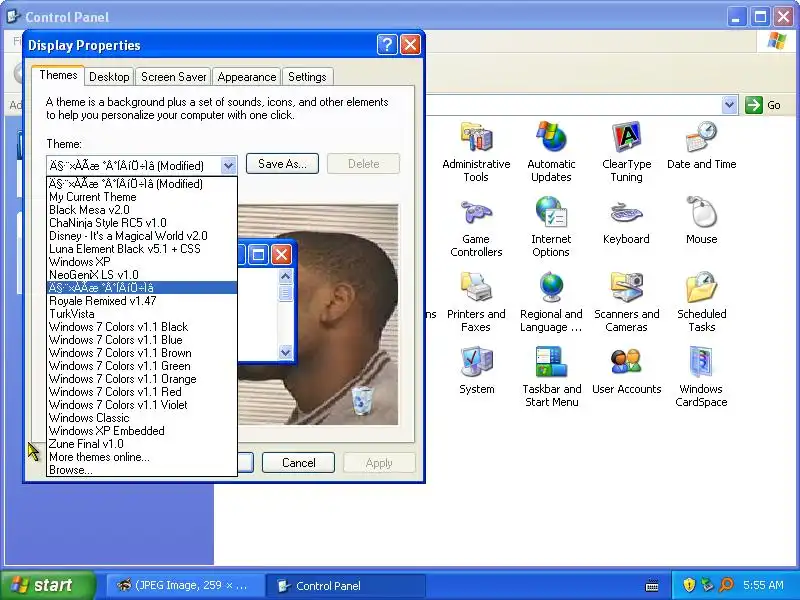Switch to the Screen Saver tab
The image size is (800, 600).
point(173,77)
